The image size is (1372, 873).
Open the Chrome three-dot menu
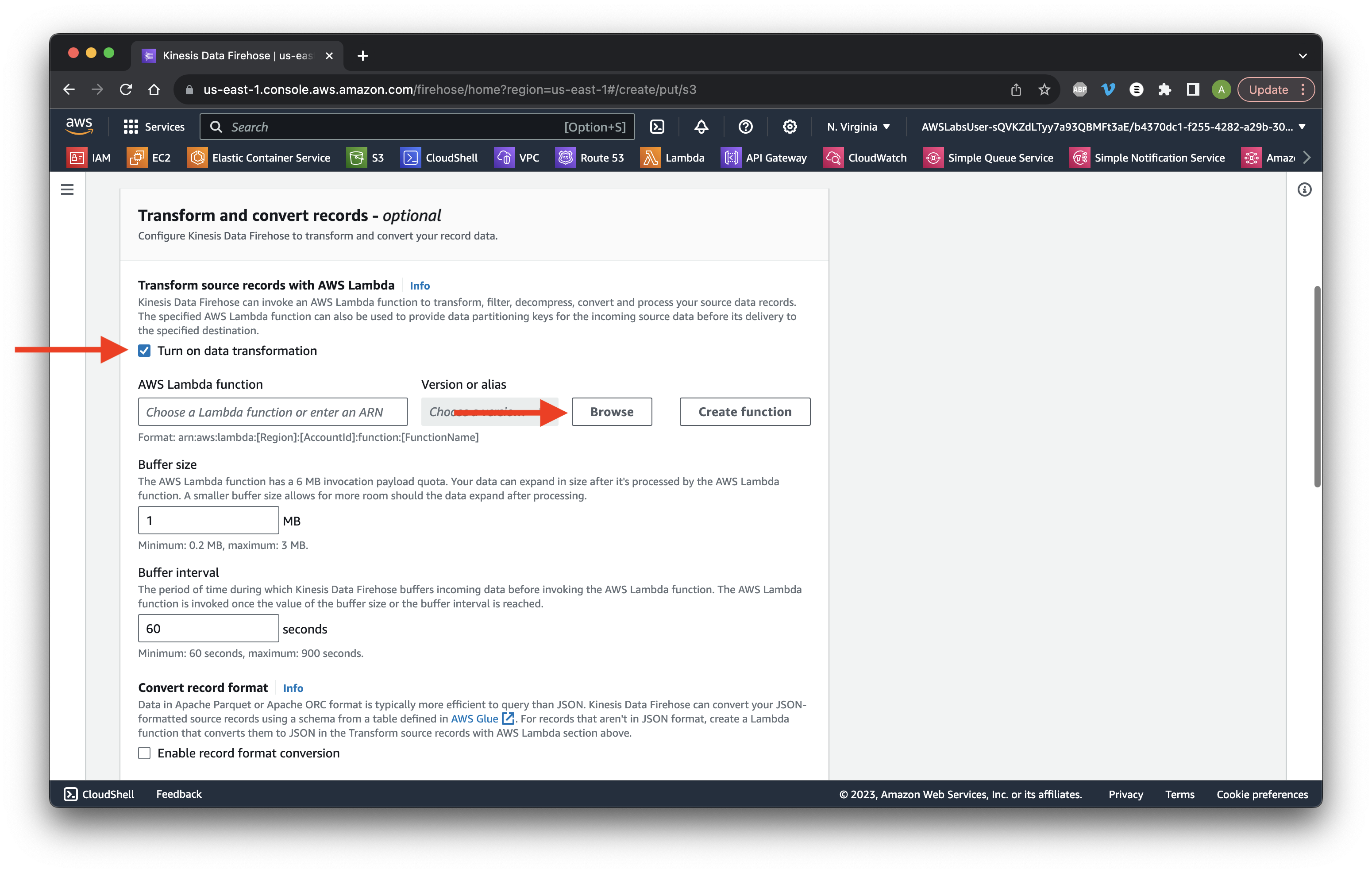click(1303, 89)
